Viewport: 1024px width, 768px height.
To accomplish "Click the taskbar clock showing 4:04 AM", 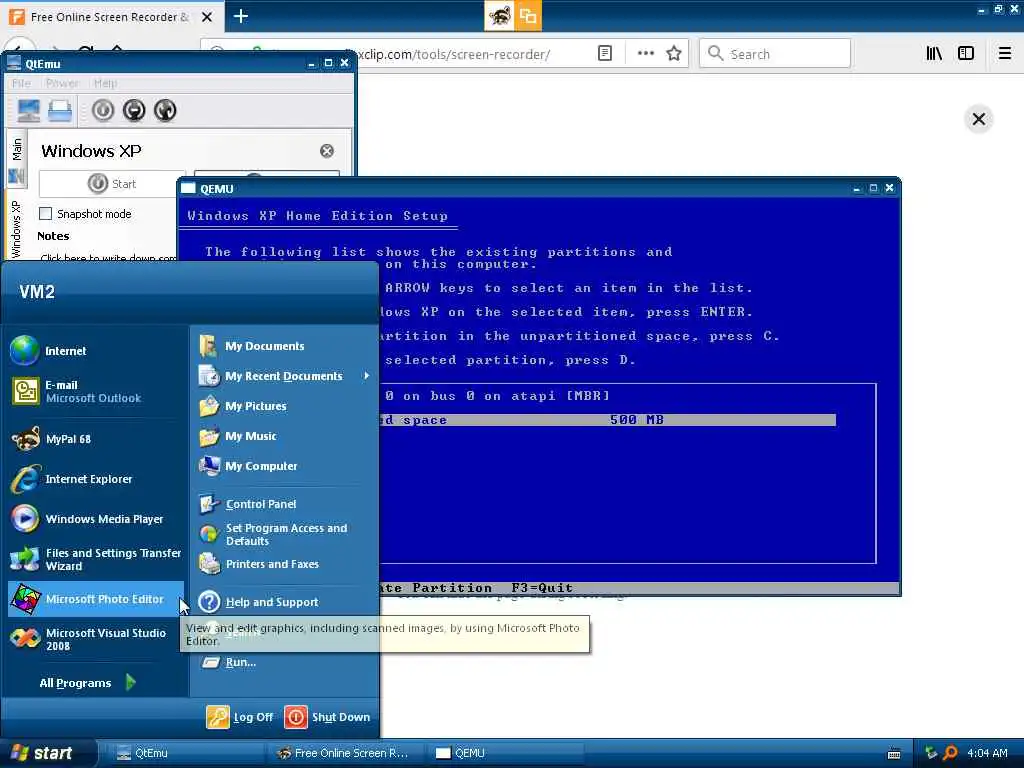I will pos(987,753).
